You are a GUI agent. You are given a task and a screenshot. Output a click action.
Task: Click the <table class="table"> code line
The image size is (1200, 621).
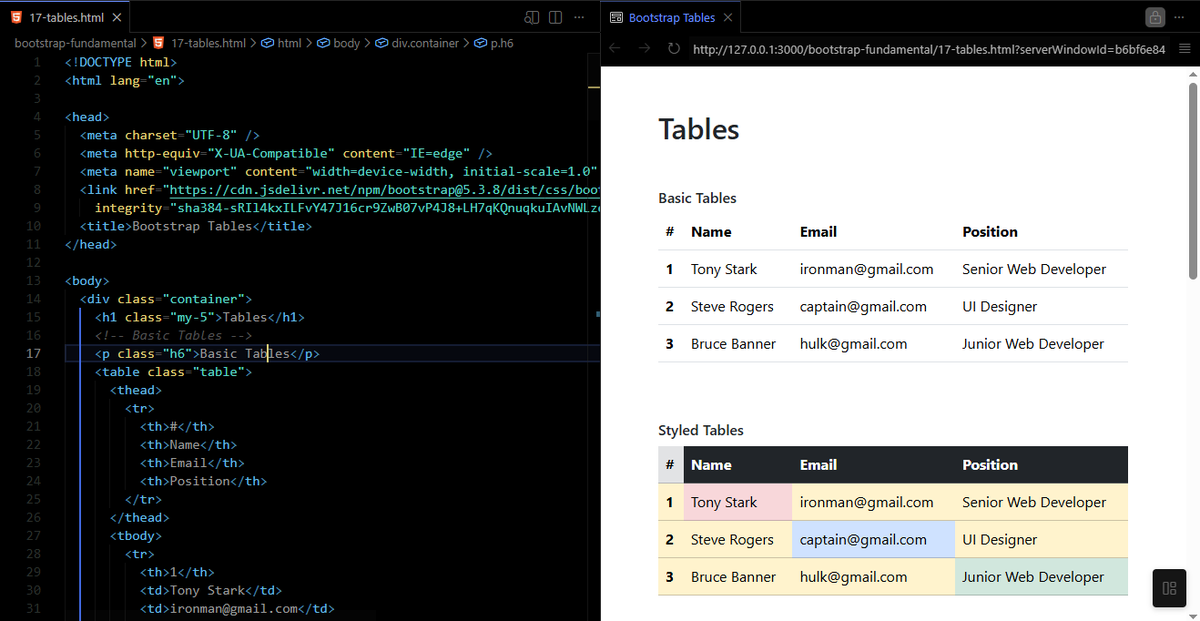174,372
